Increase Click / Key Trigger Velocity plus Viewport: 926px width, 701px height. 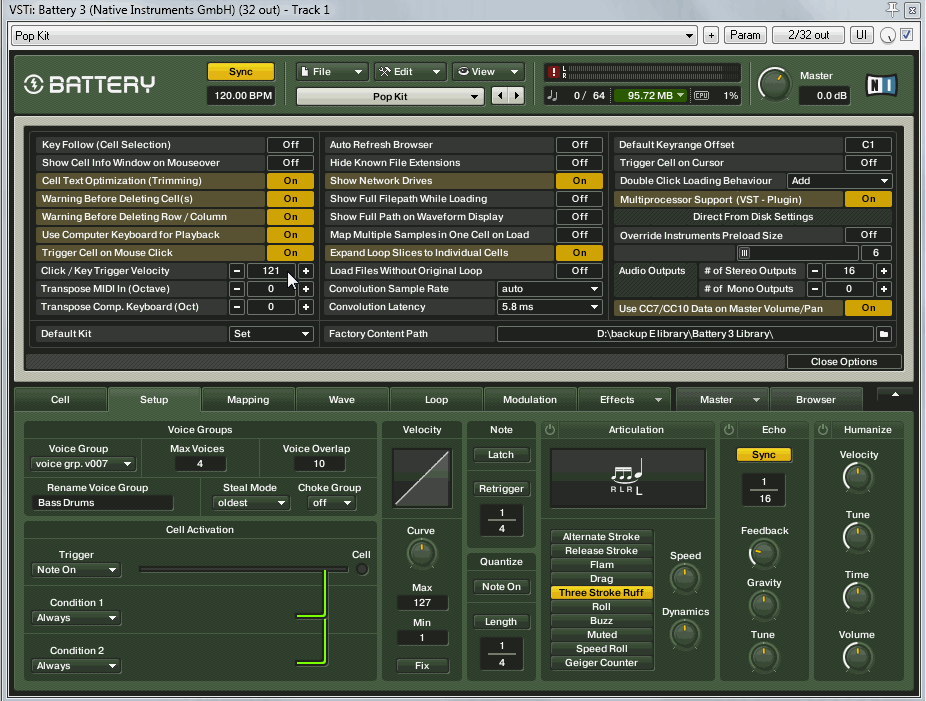pos(306,271)
